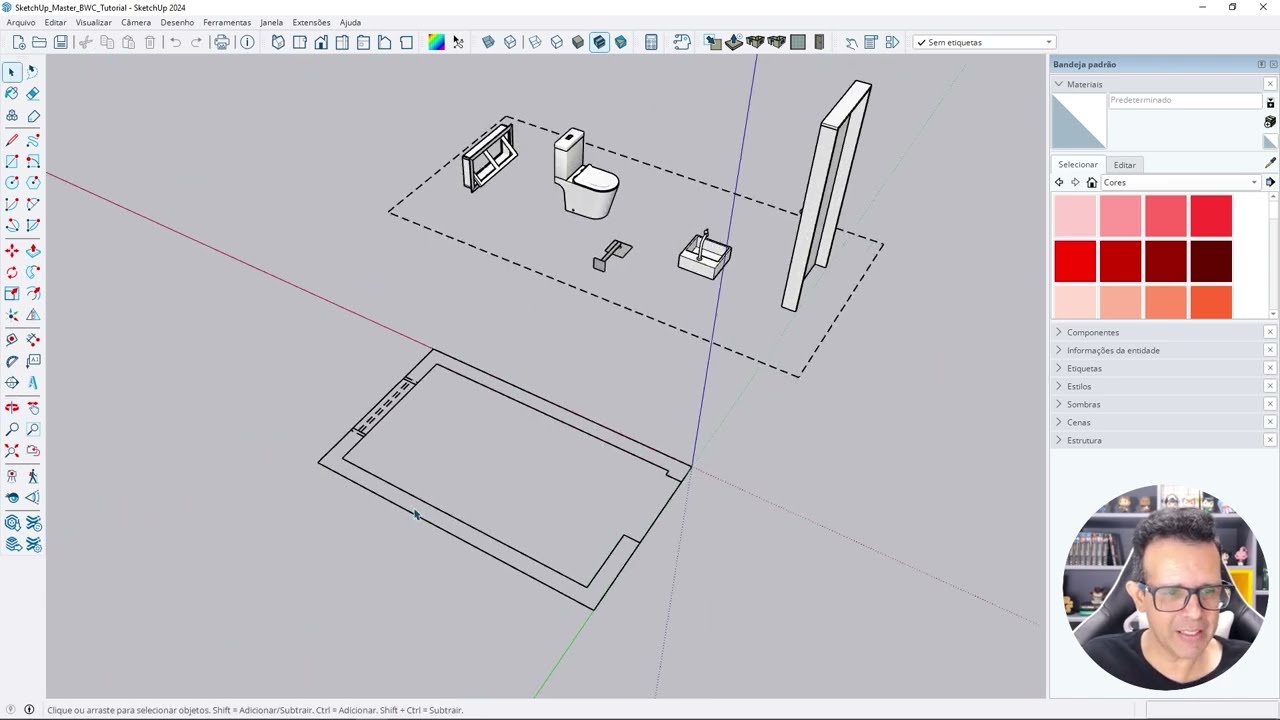Toggle Shaded with Textures style
This screenshot has width=1280, height=720.
[x=599, y=42]
